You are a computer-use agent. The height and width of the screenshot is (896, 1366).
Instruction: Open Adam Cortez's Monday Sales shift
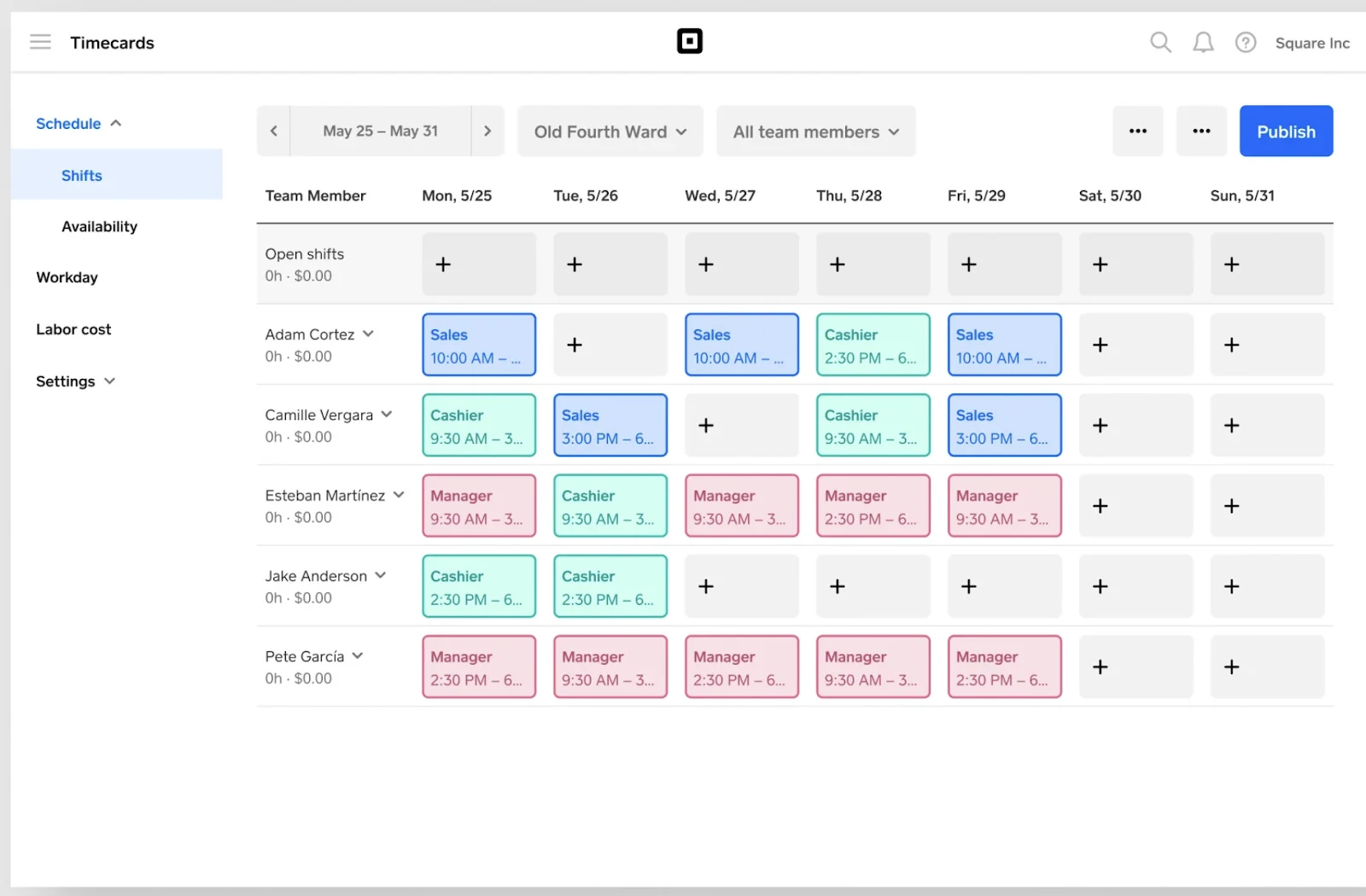479,345
